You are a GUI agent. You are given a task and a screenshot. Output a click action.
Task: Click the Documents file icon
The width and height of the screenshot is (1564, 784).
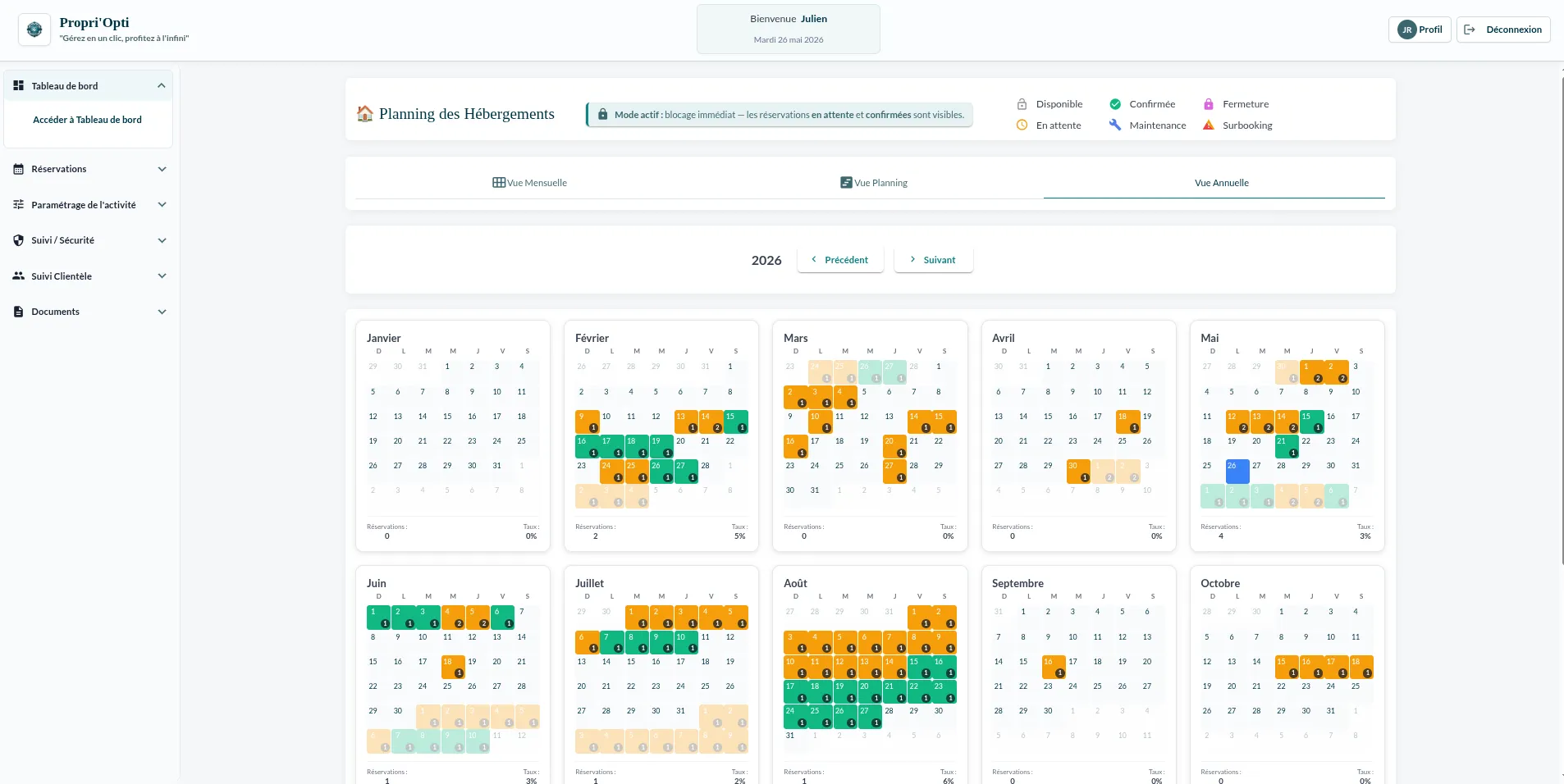point(18,312)
